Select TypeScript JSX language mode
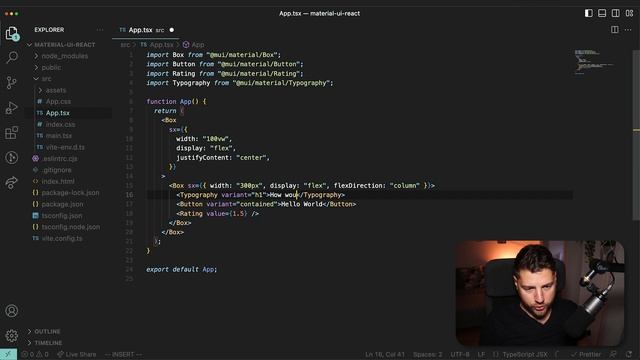The image size is (640, 360). [x=525, y=354]
